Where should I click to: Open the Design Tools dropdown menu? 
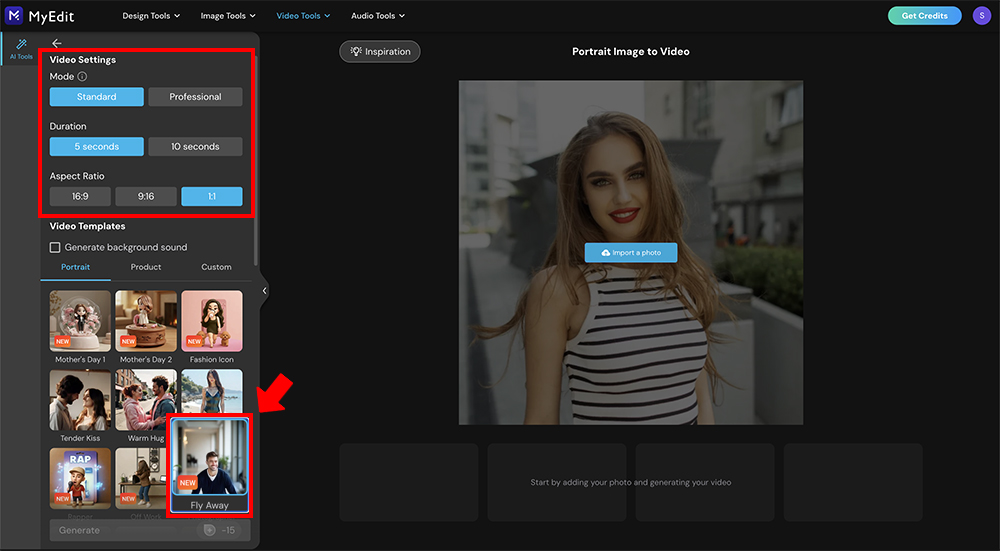[x=151, y=15]
